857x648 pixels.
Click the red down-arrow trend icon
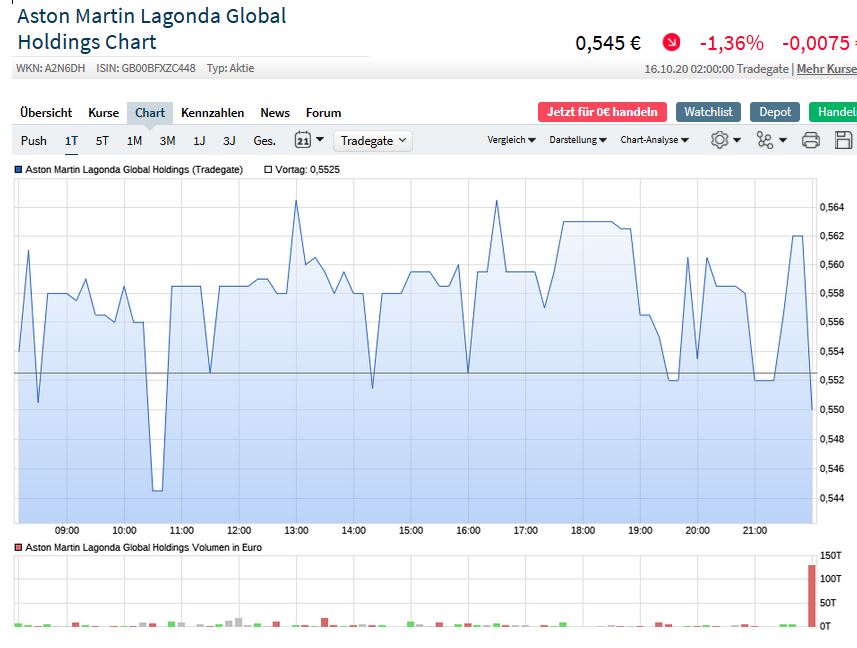coord(671,42)
